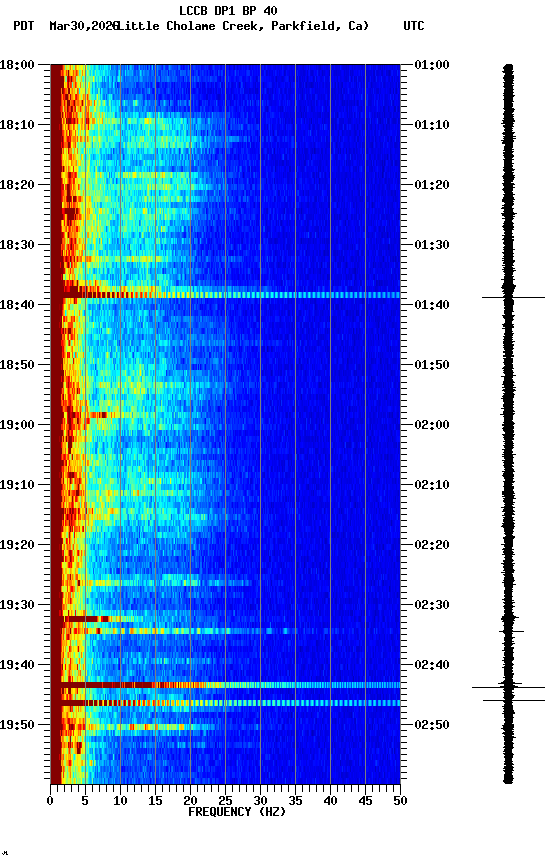The image size is (552, 864).
Task: Click the "UTC" timezone label
Action: point(414,26)
